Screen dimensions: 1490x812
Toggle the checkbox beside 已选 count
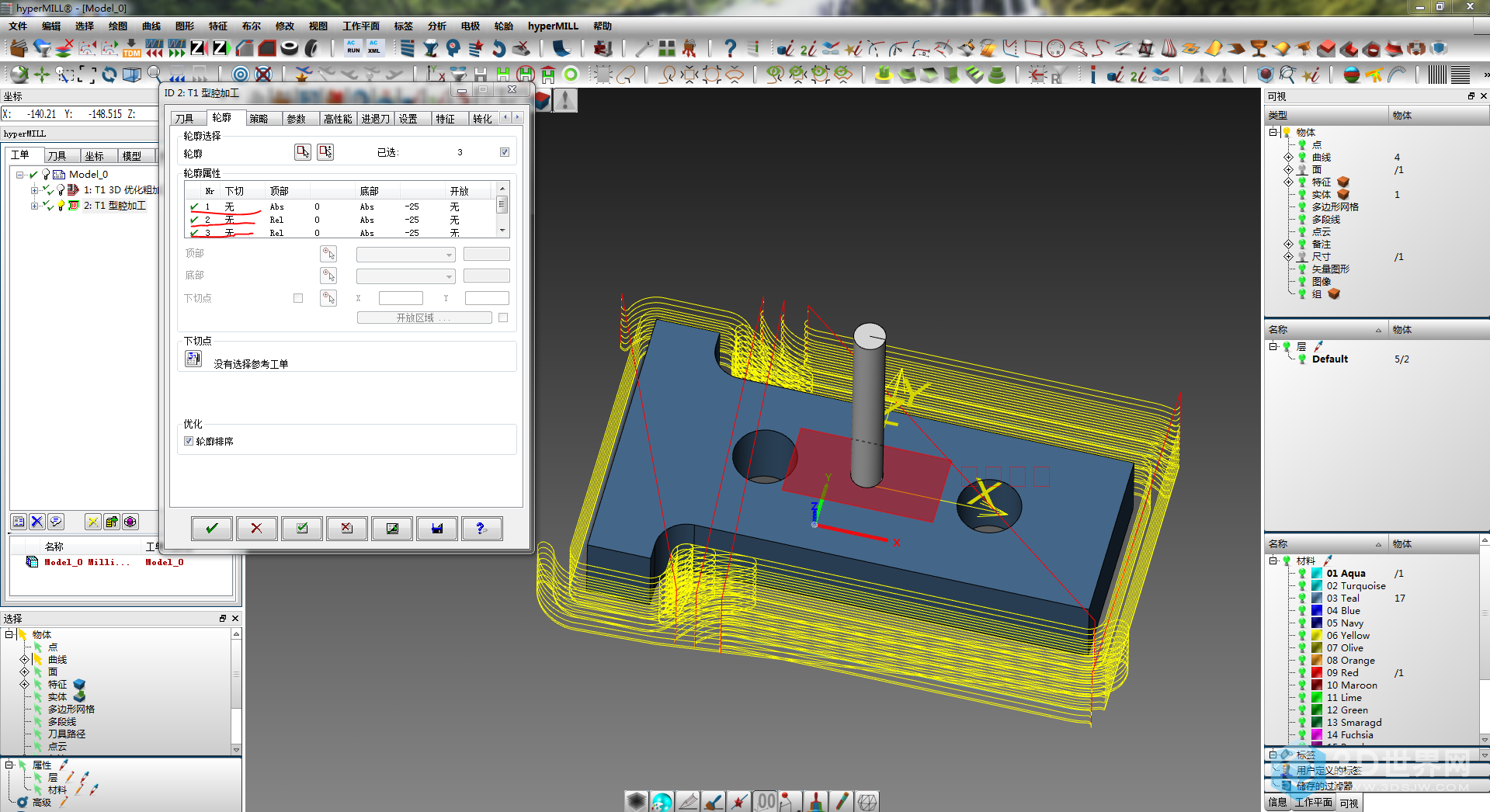pos(505,152)
